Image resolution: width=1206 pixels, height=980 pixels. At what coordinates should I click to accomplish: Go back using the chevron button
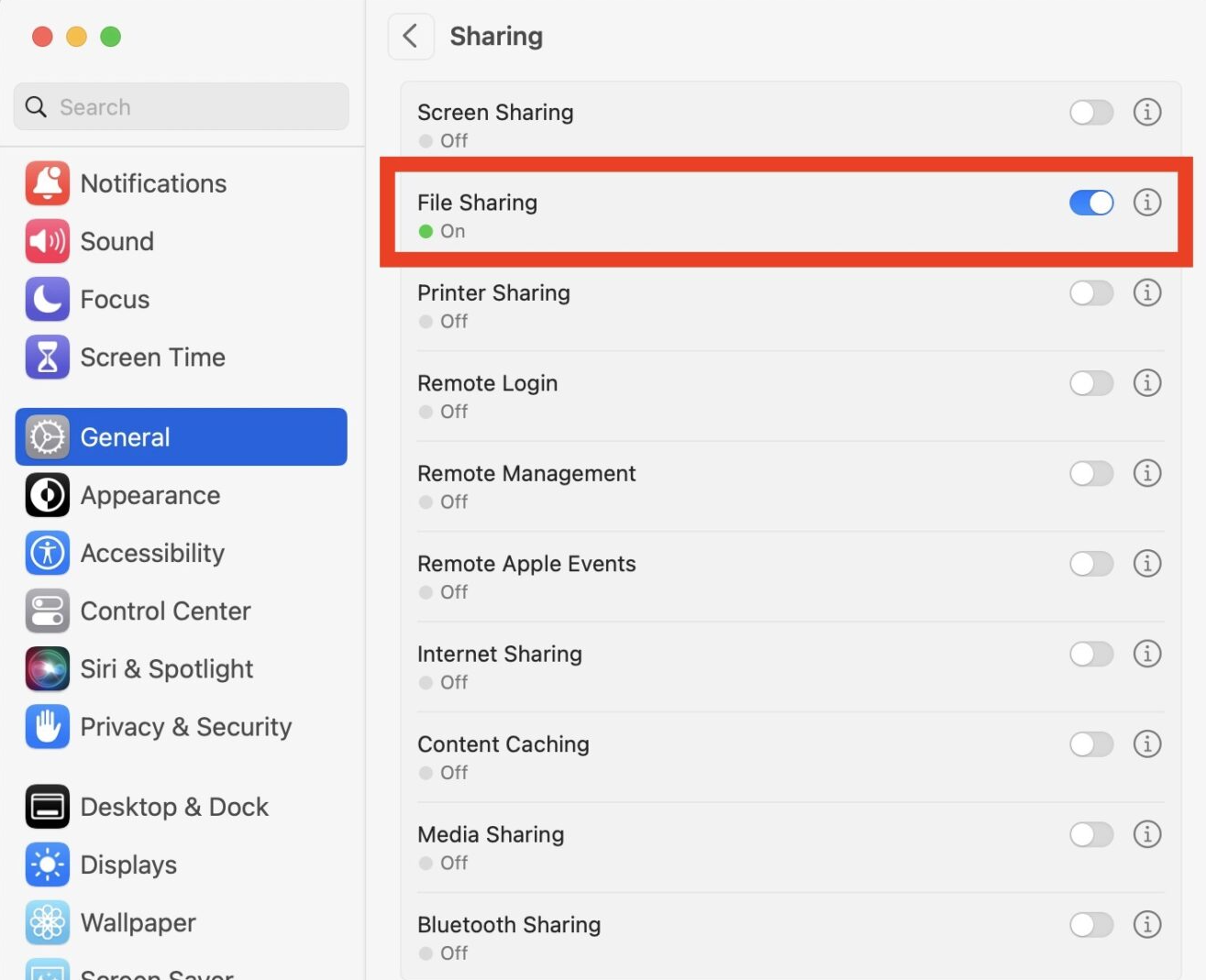410,37
